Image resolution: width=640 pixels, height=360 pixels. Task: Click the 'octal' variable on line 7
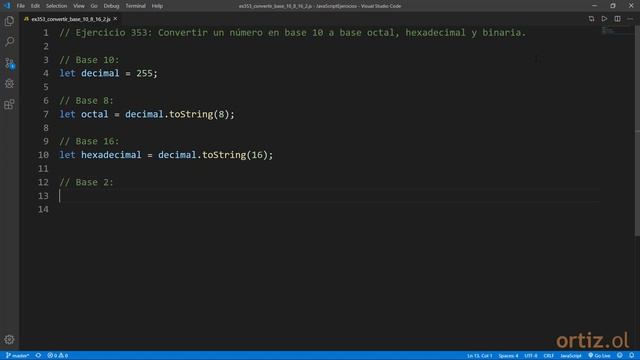point(95,114)
